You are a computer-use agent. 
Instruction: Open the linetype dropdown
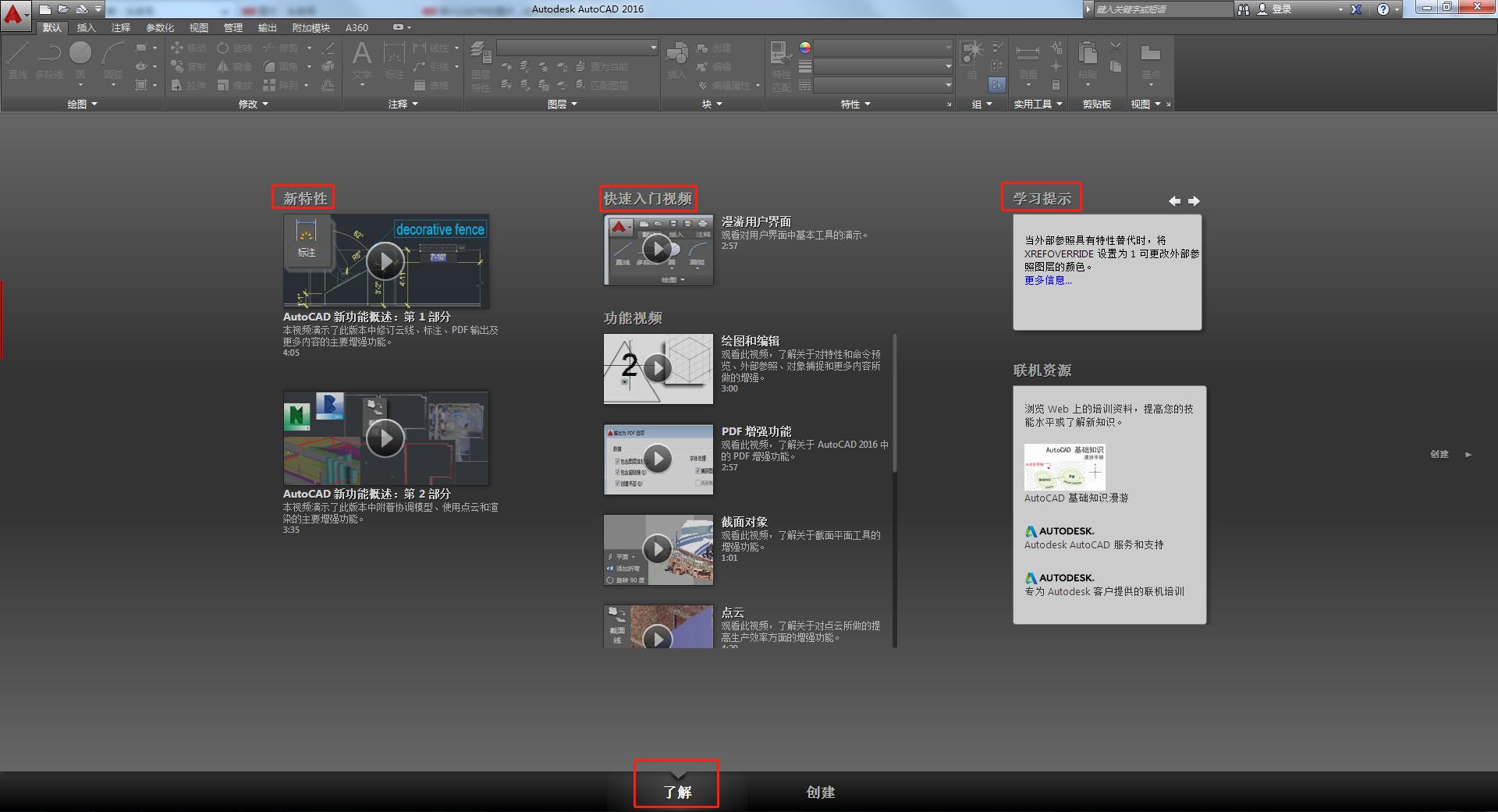883,85
